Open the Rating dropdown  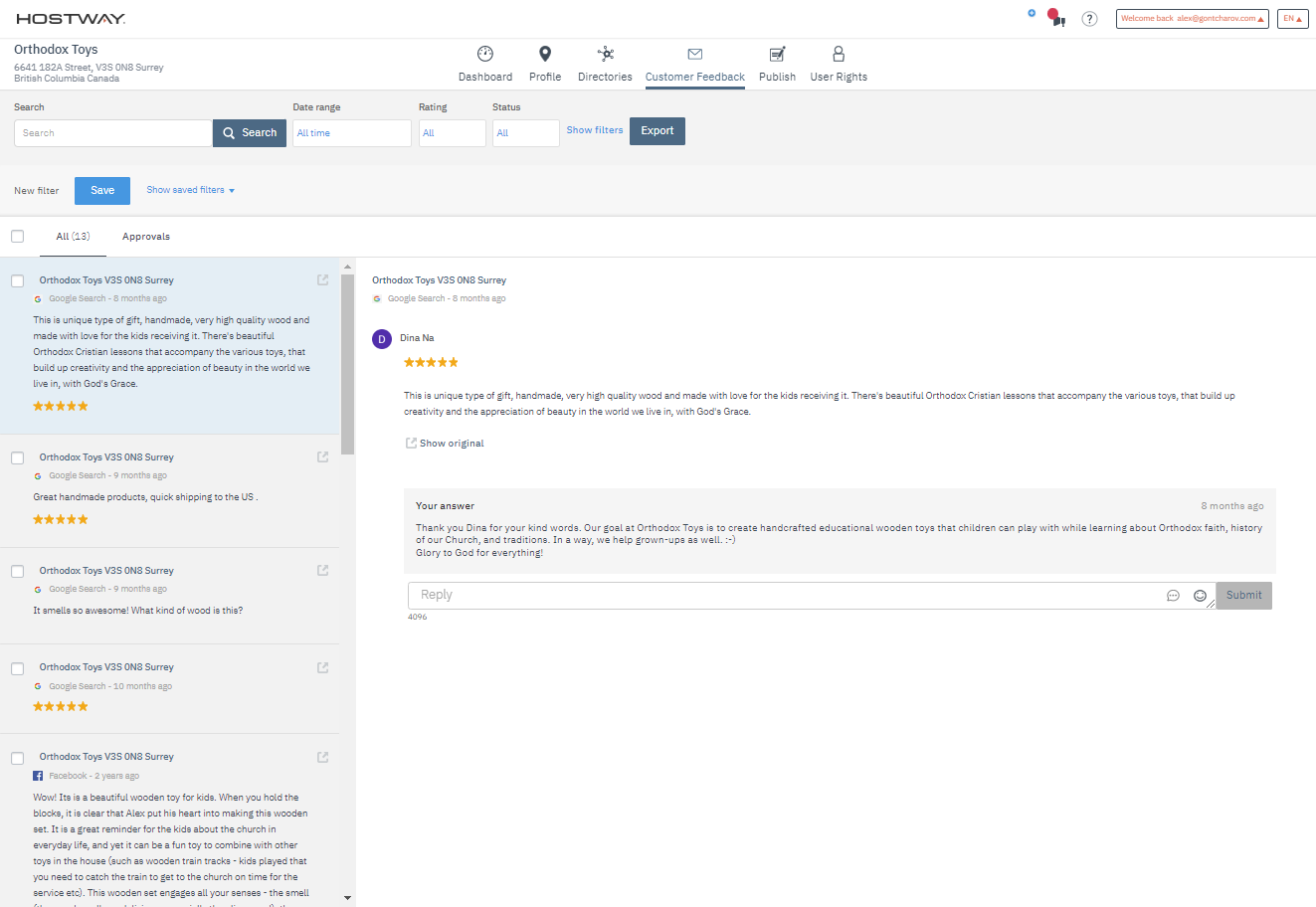453,133
